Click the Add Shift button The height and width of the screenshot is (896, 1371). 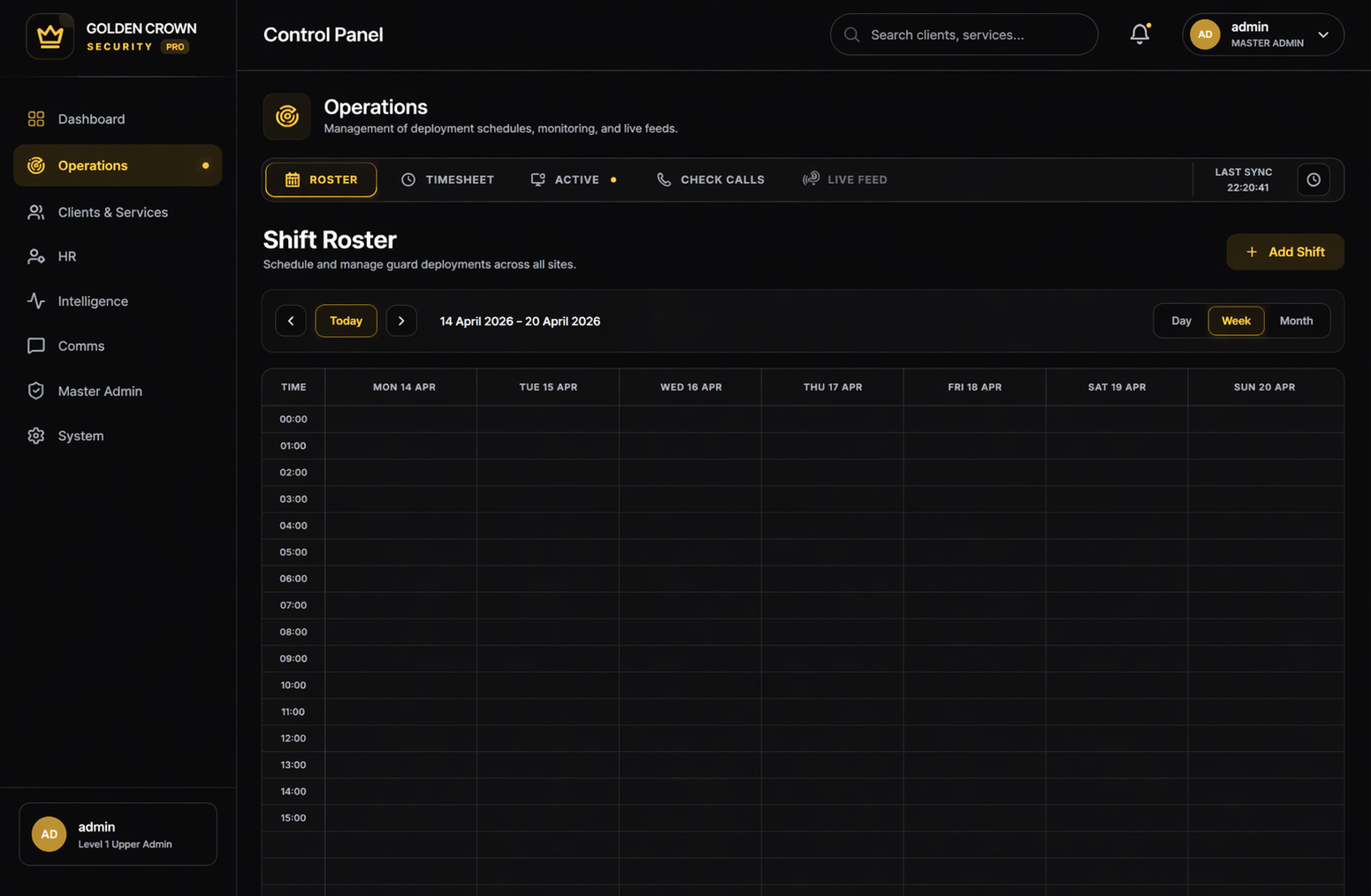tap(1284, 251)
